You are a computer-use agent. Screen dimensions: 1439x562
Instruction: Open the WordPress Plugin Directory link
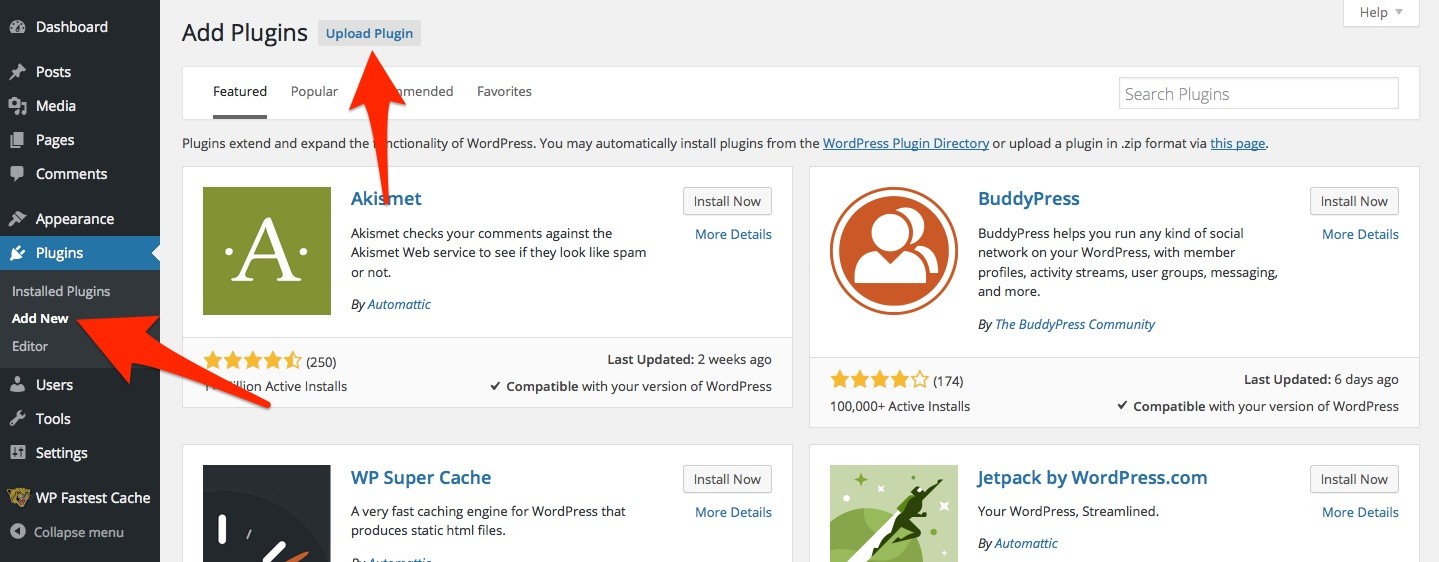point(905,143)
